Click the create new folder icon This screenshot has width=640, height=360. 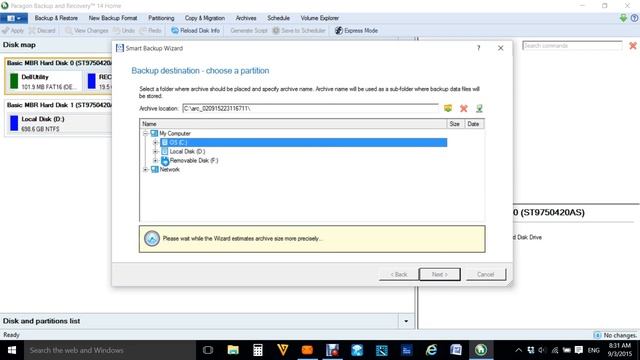pyautogui.click(x=448, y=108)
